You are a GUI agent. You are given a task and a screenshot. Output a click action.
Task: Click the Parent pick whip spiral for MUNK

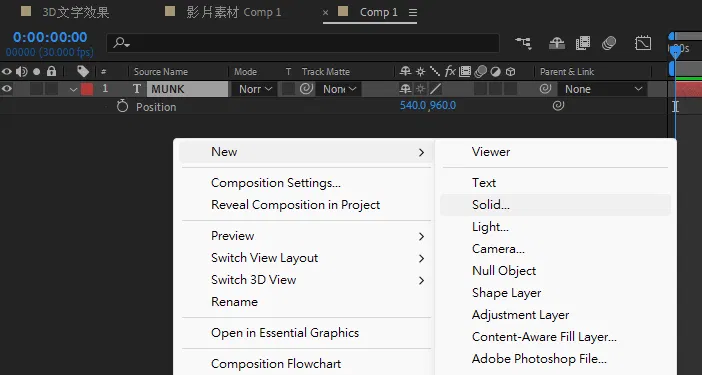pos(545,89)
